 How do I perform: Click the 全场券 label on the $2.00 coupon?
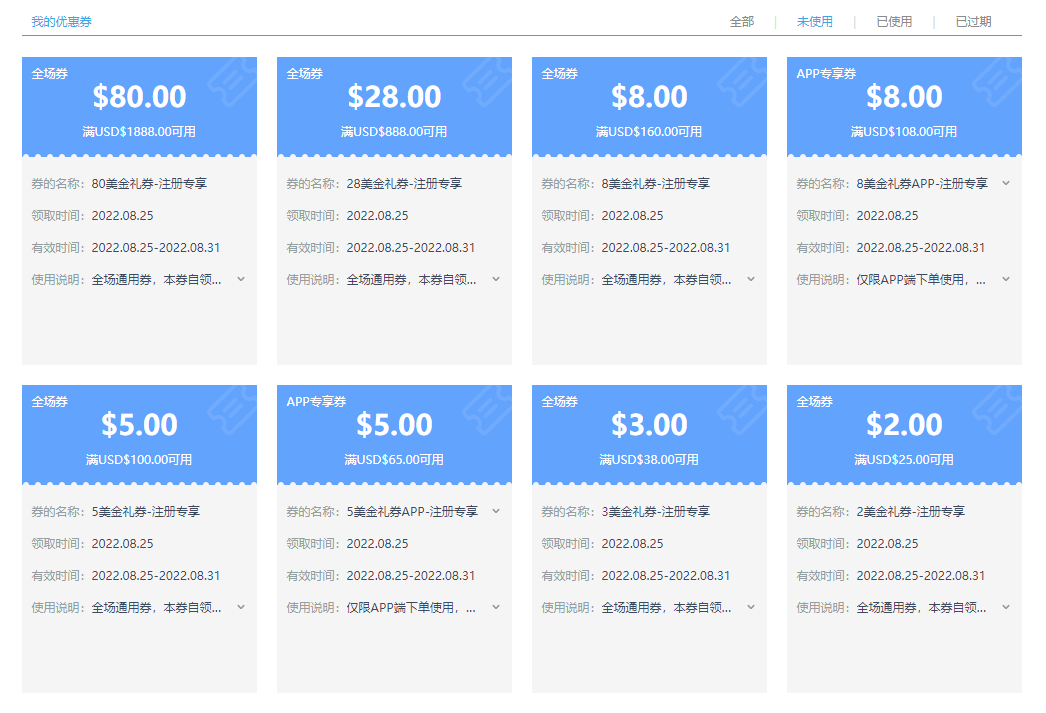[x=815, y=402]
